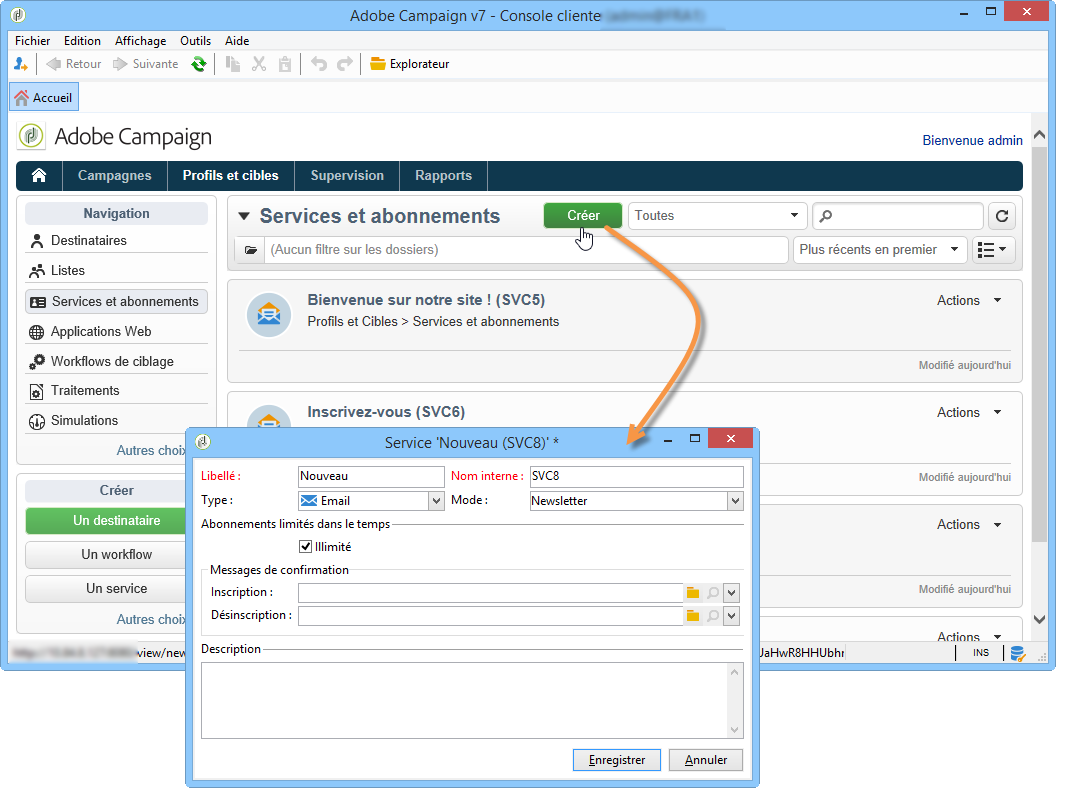1070x788 pixels.
Task: Focus the search field with magnifier
Action: 898,216
